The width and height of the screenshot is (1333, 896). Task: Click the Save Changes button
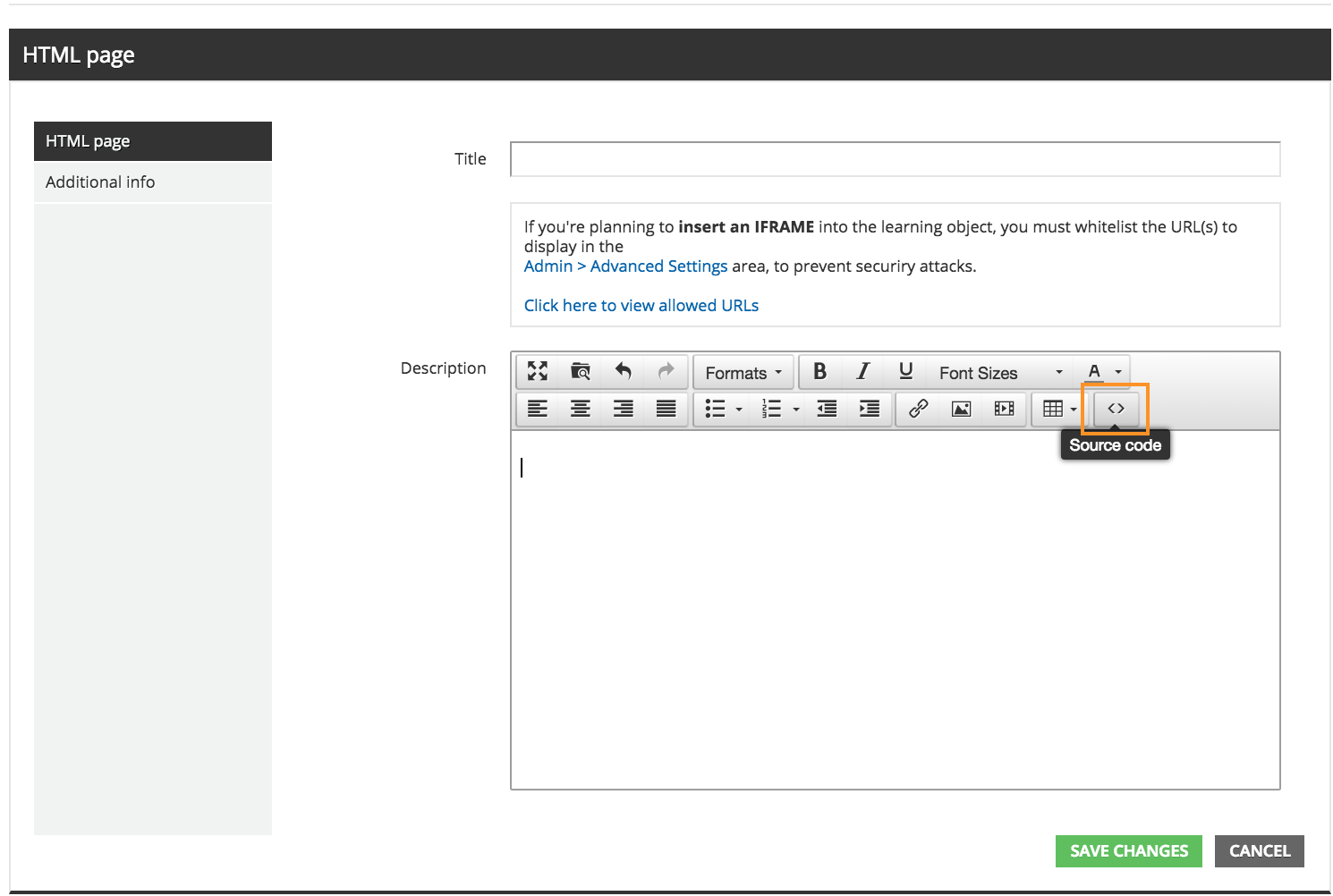click(1129, 851)
